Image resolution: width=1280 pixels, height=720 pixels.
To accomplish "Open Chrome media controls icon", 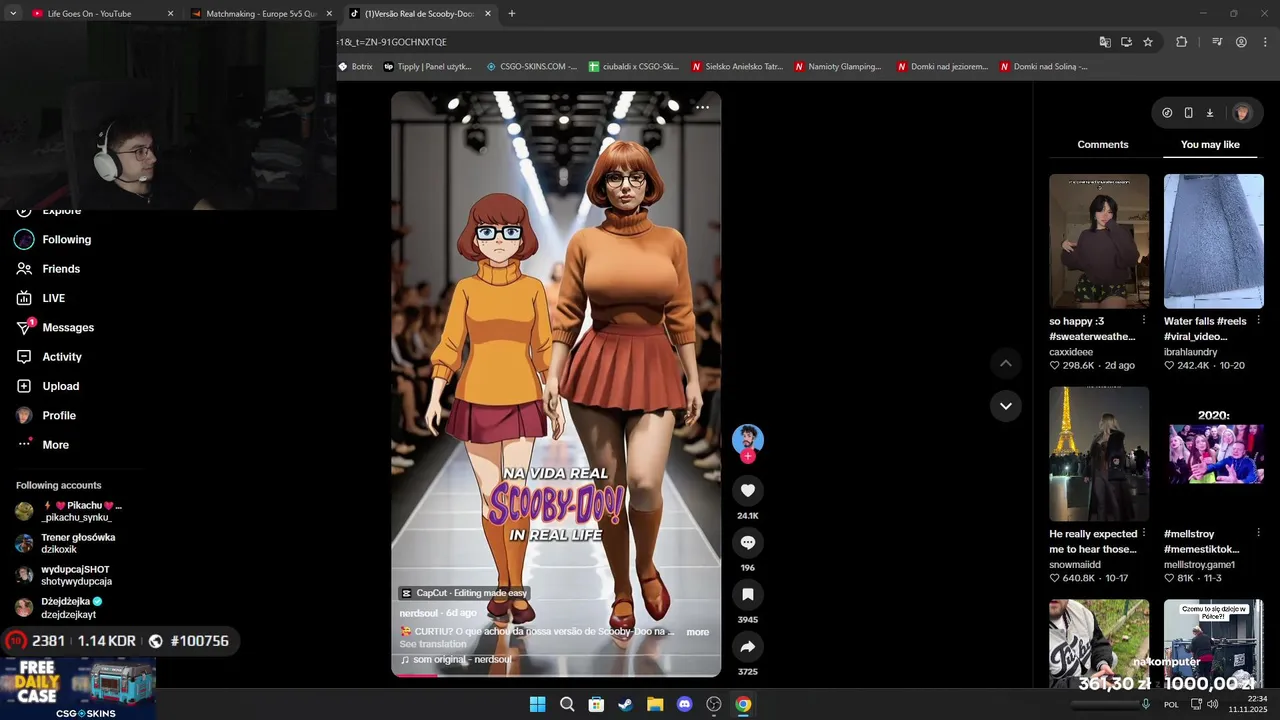I will click(1217, 42).
